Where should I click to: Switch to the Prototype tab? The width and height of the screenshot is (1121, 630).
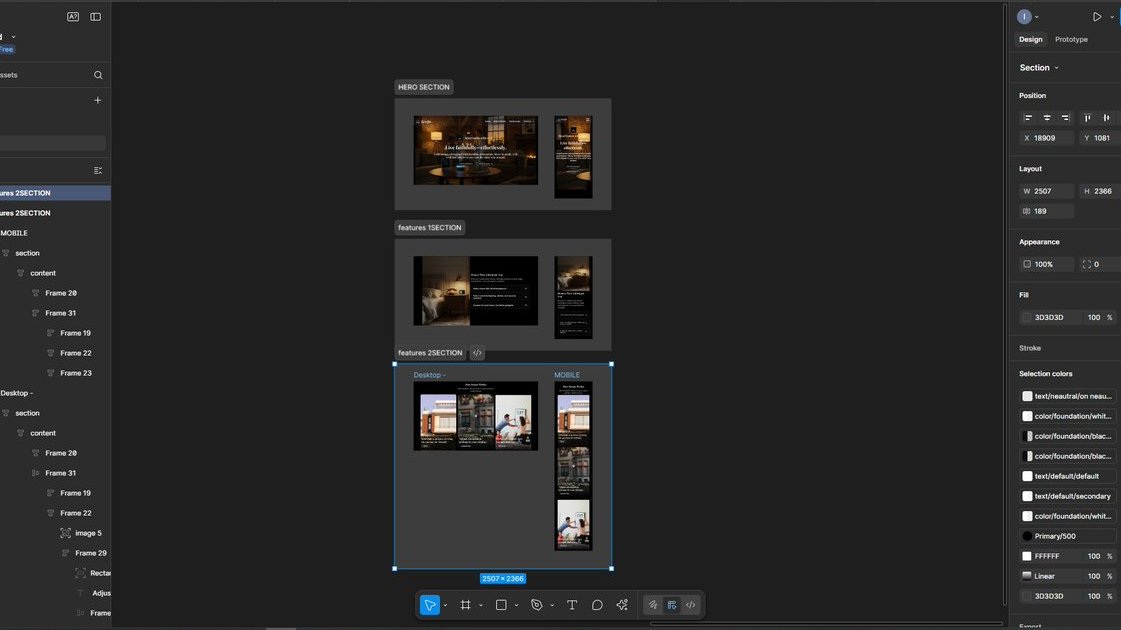[1071, 39]
